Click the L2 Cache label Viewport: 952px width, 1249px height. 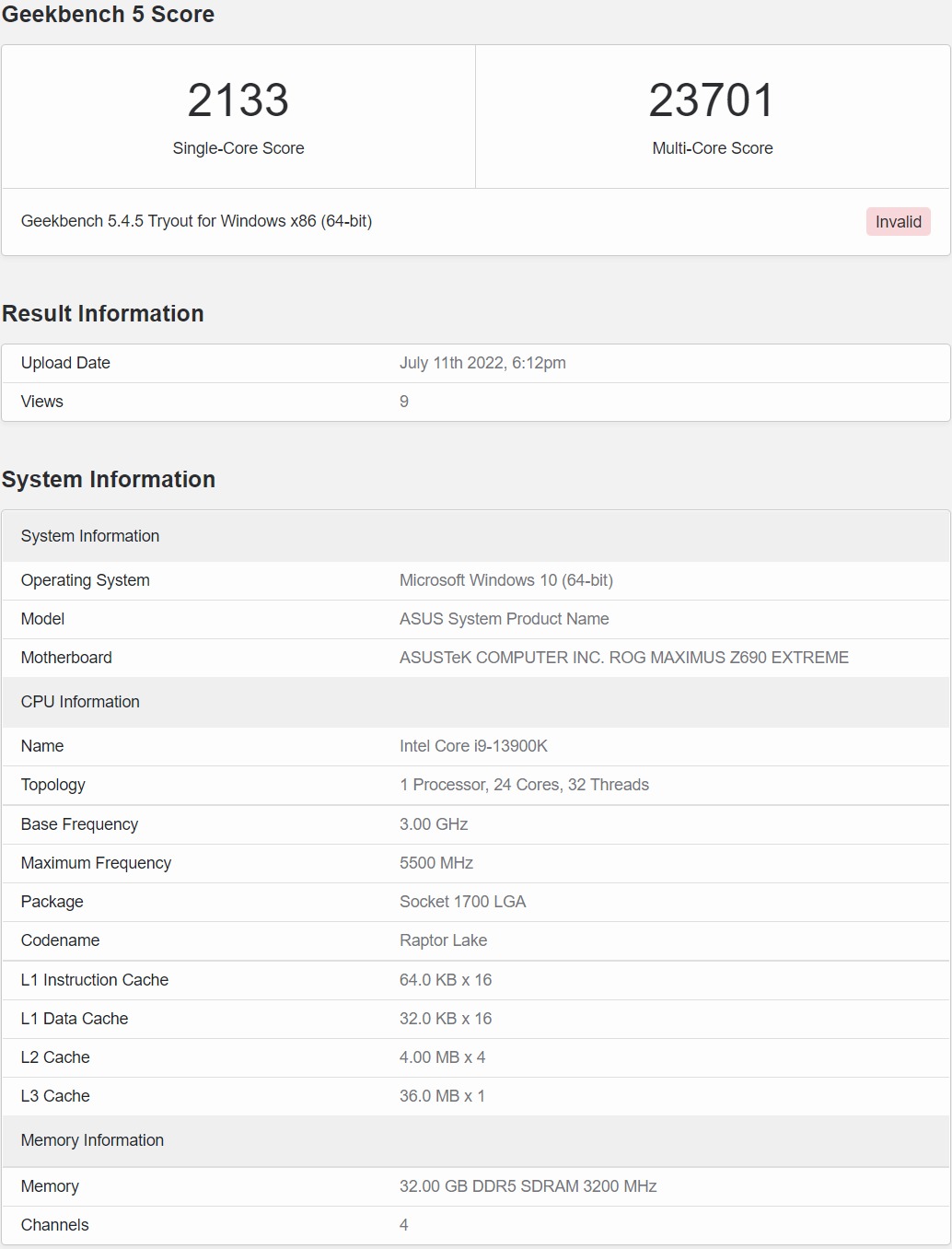(x=55, y=1057)
